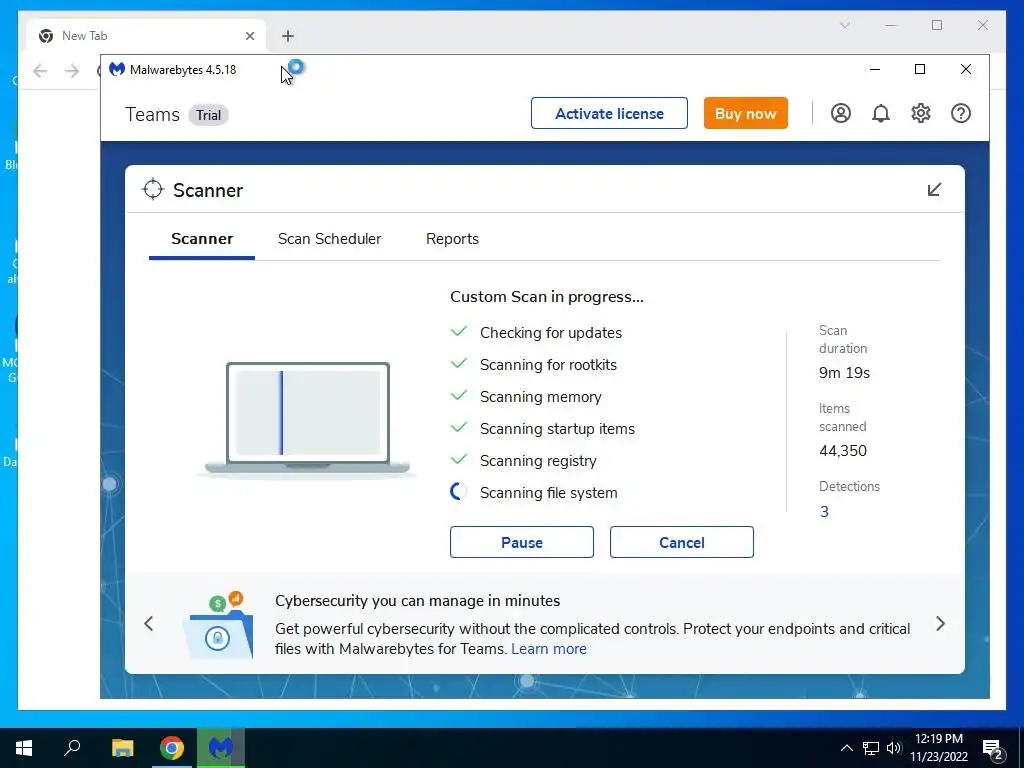Cancel the custom scan
This screenshot has width=1024, height=768.
click(x=682, y=542)
